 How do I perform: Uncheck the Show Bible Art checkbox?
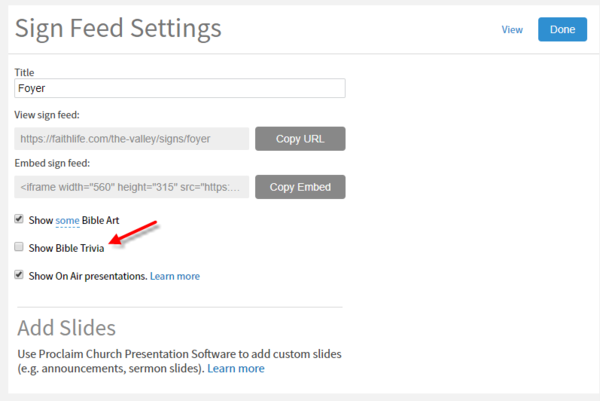pos(20,219)
